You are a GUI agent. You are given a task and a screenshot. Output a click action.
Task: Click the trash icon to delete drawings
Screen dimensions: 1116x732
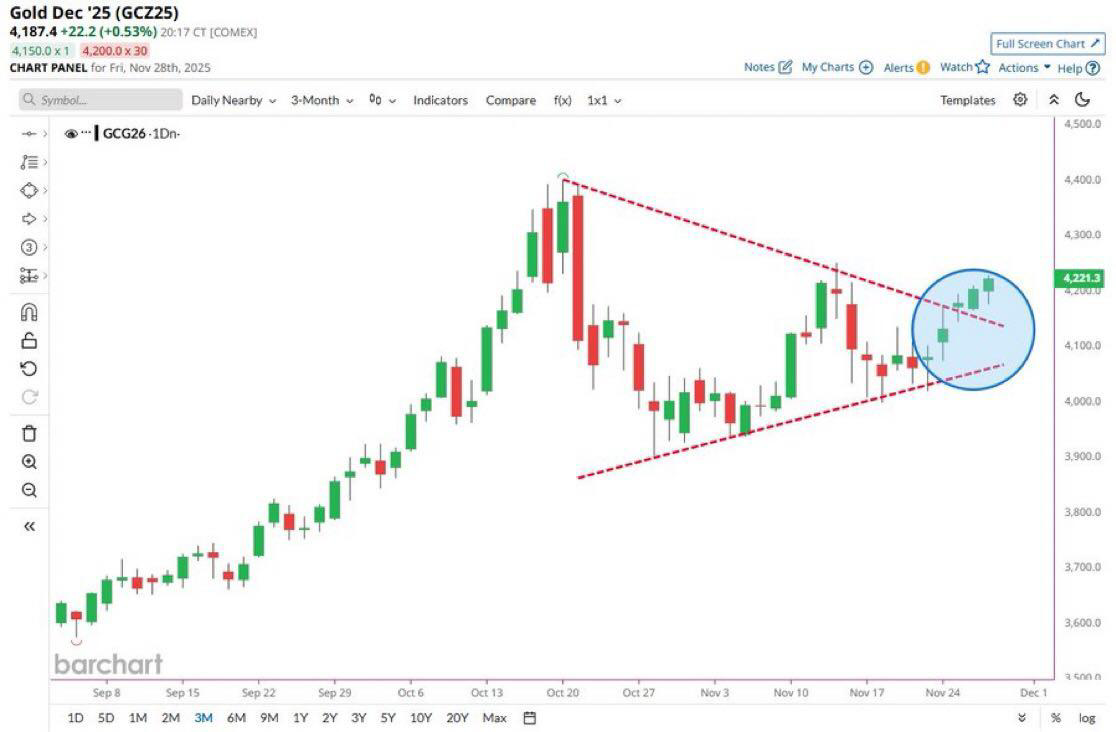(29, 433)
